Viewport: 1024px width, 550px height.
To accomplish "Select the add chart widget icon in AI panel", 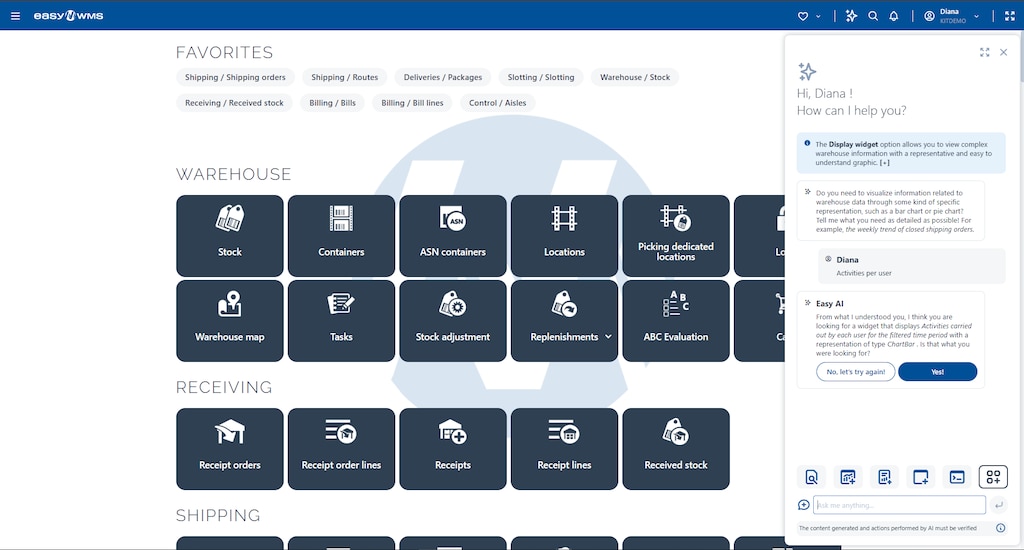I will 848,477.
